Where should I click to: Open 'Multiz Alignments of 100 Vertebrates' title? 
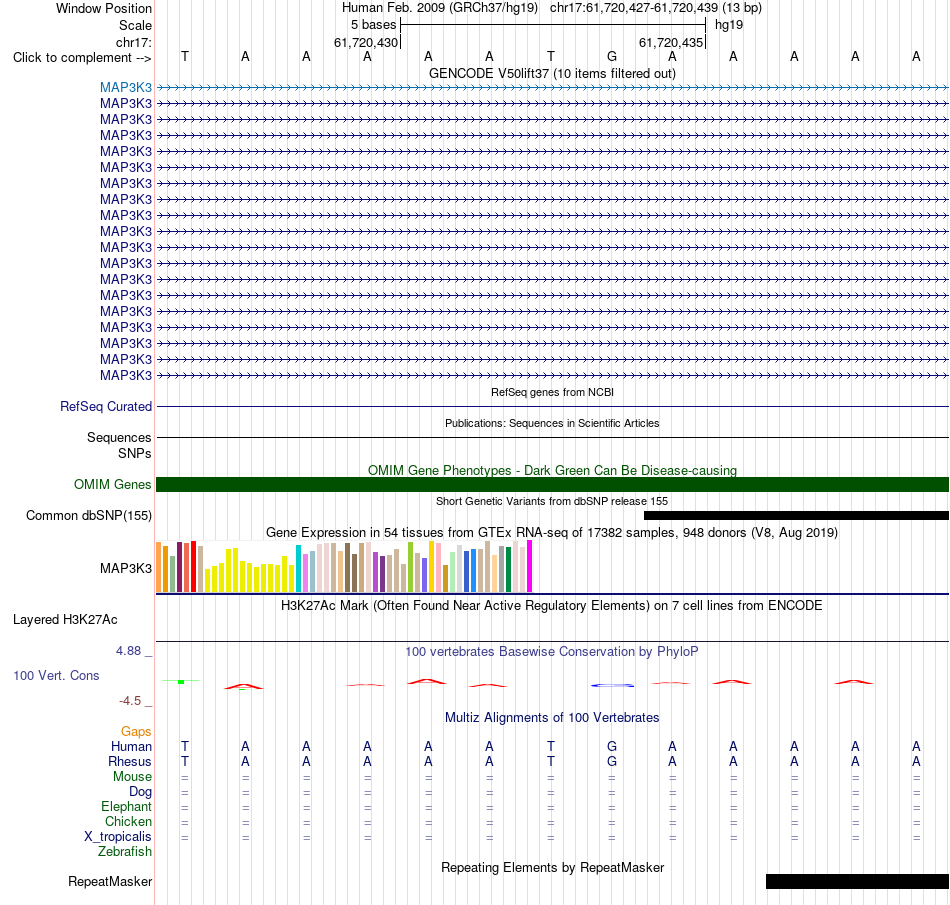[552, 718]
